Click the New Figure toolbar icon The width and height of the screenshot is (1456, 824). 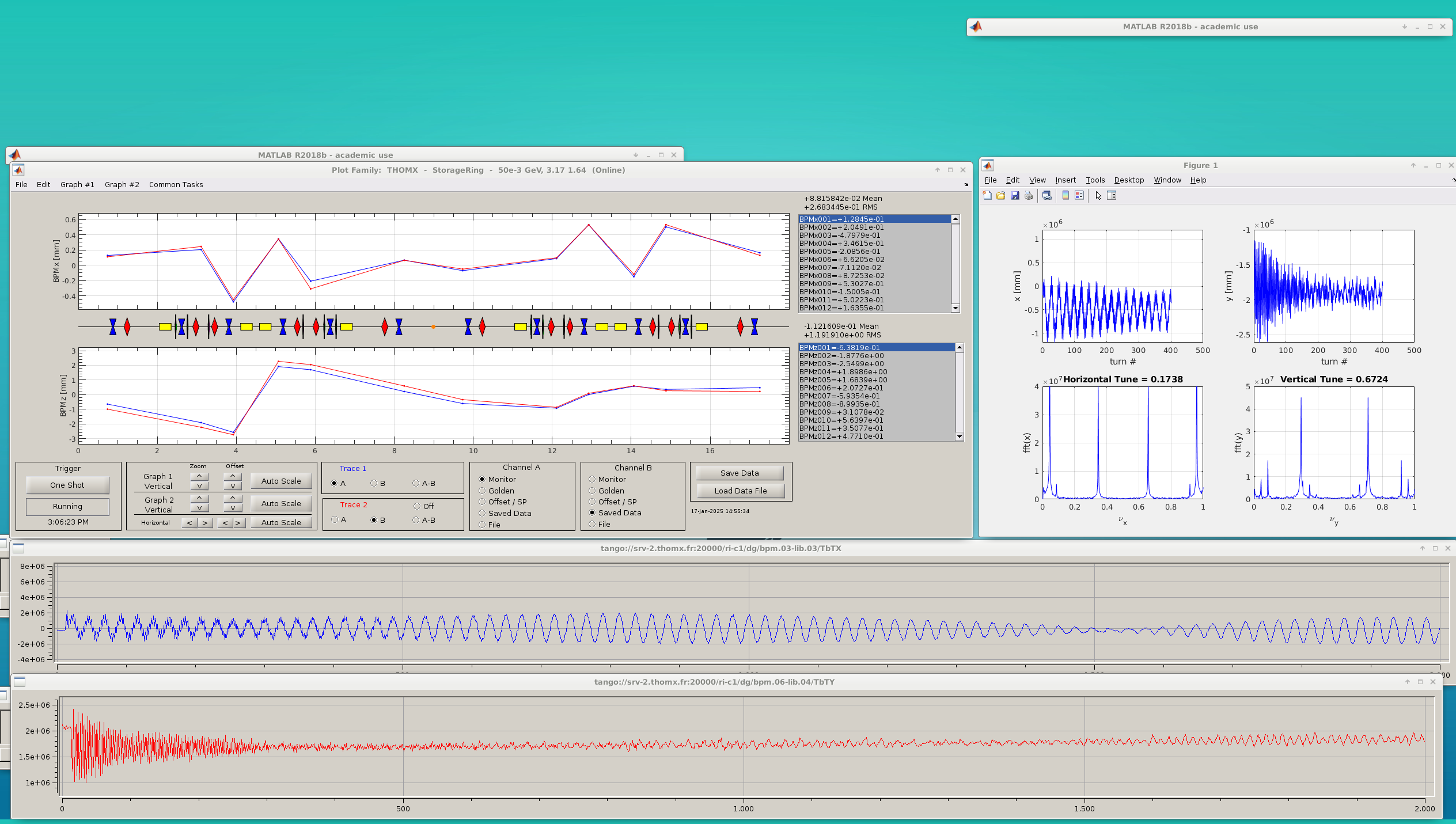coord(987,196)
